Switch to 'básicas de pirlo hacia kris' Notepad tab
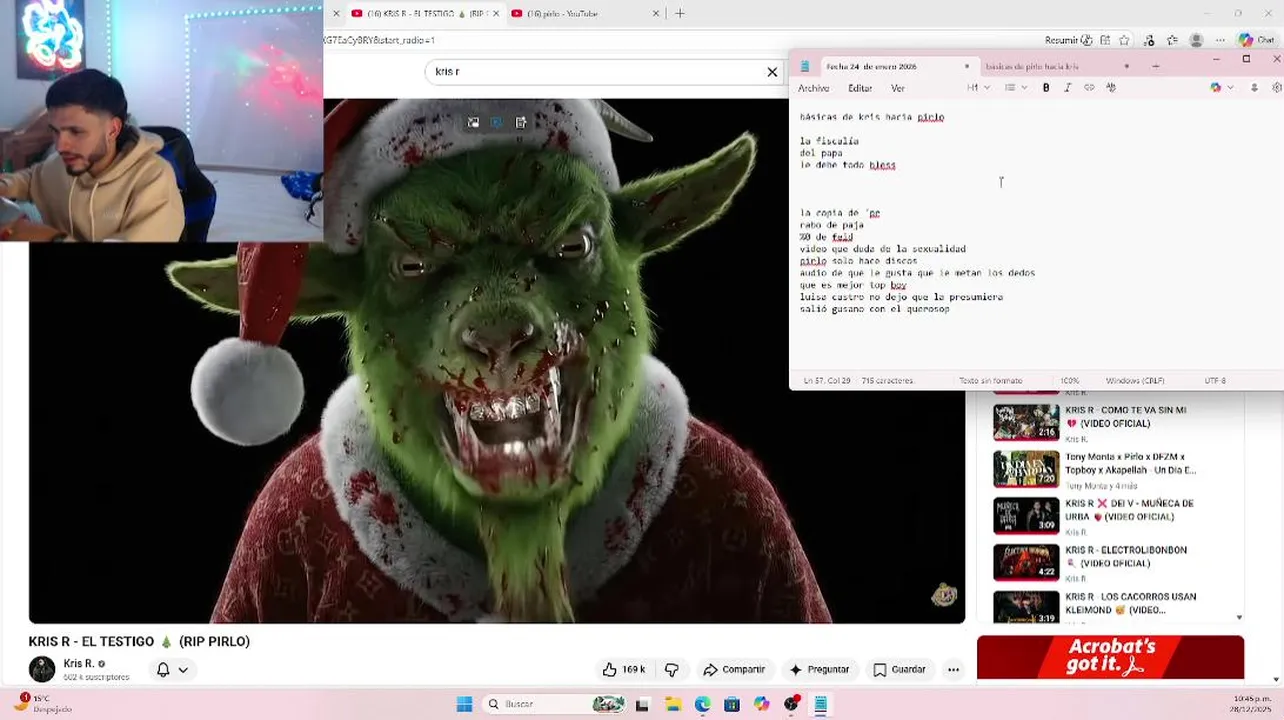The image size is (1284, 720). 1031,66
